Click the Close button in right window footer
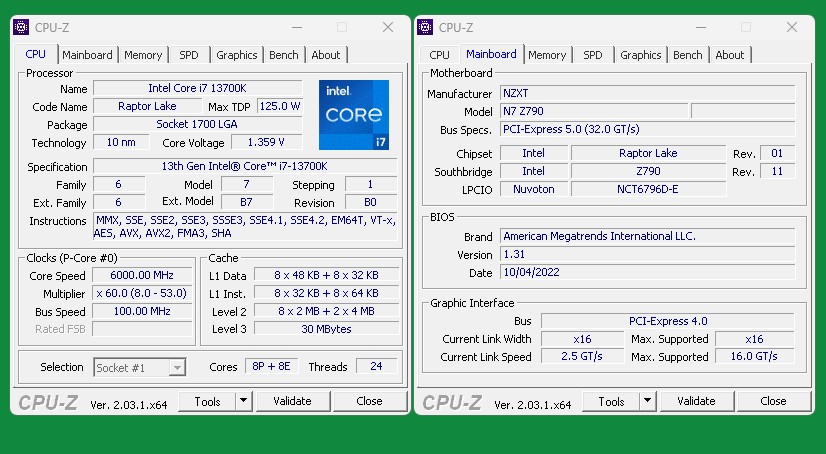The height and width of the screenshot is (454, 826). 773,401
